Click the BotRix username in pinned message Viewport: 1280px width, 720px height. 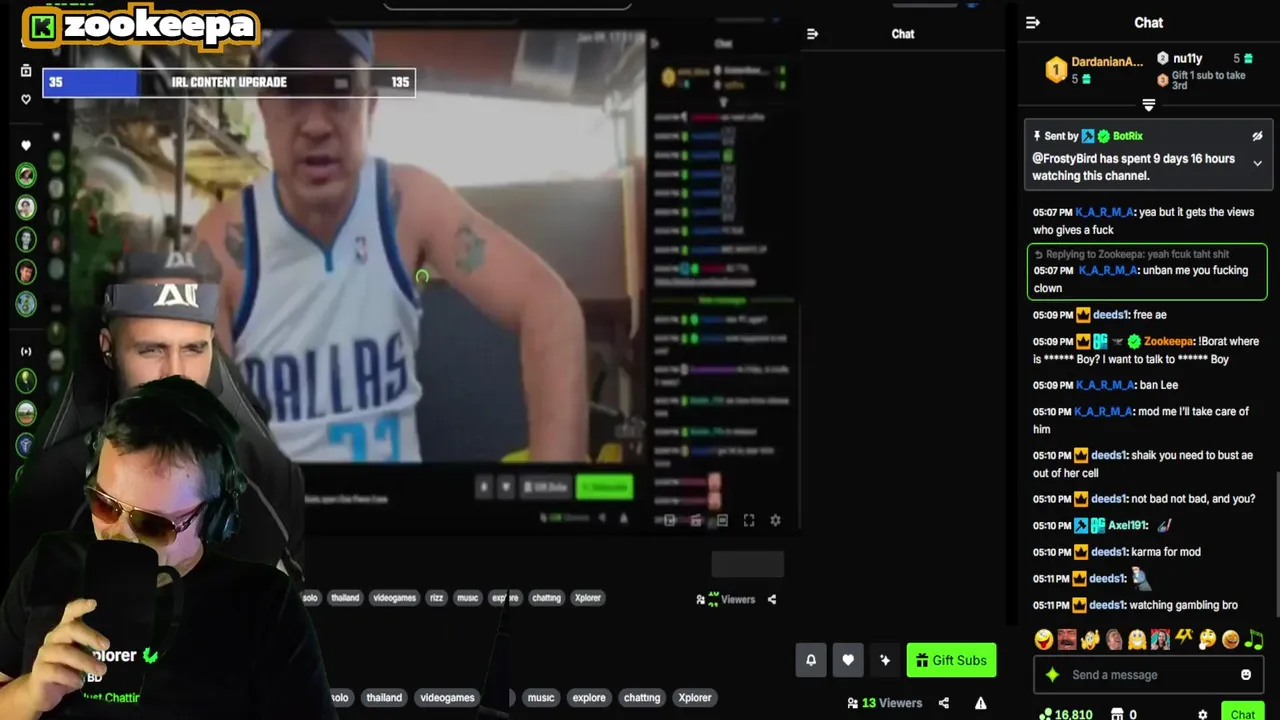click(1127, 136)
